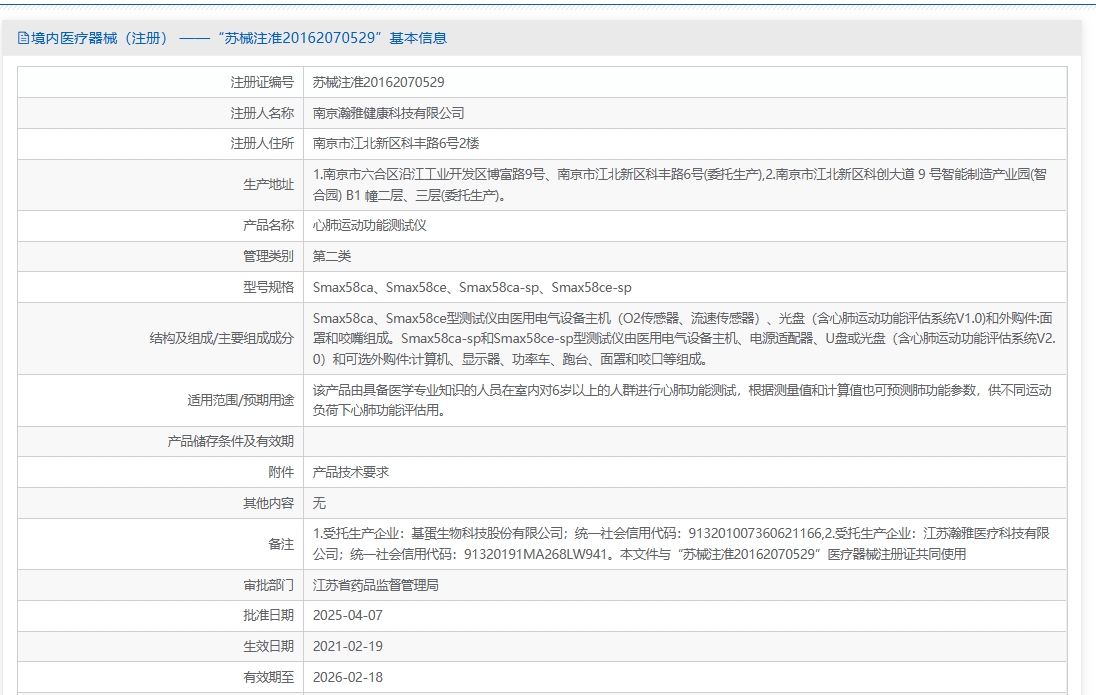
Task: Click the 生效日期 label
Action: point(268,646)
